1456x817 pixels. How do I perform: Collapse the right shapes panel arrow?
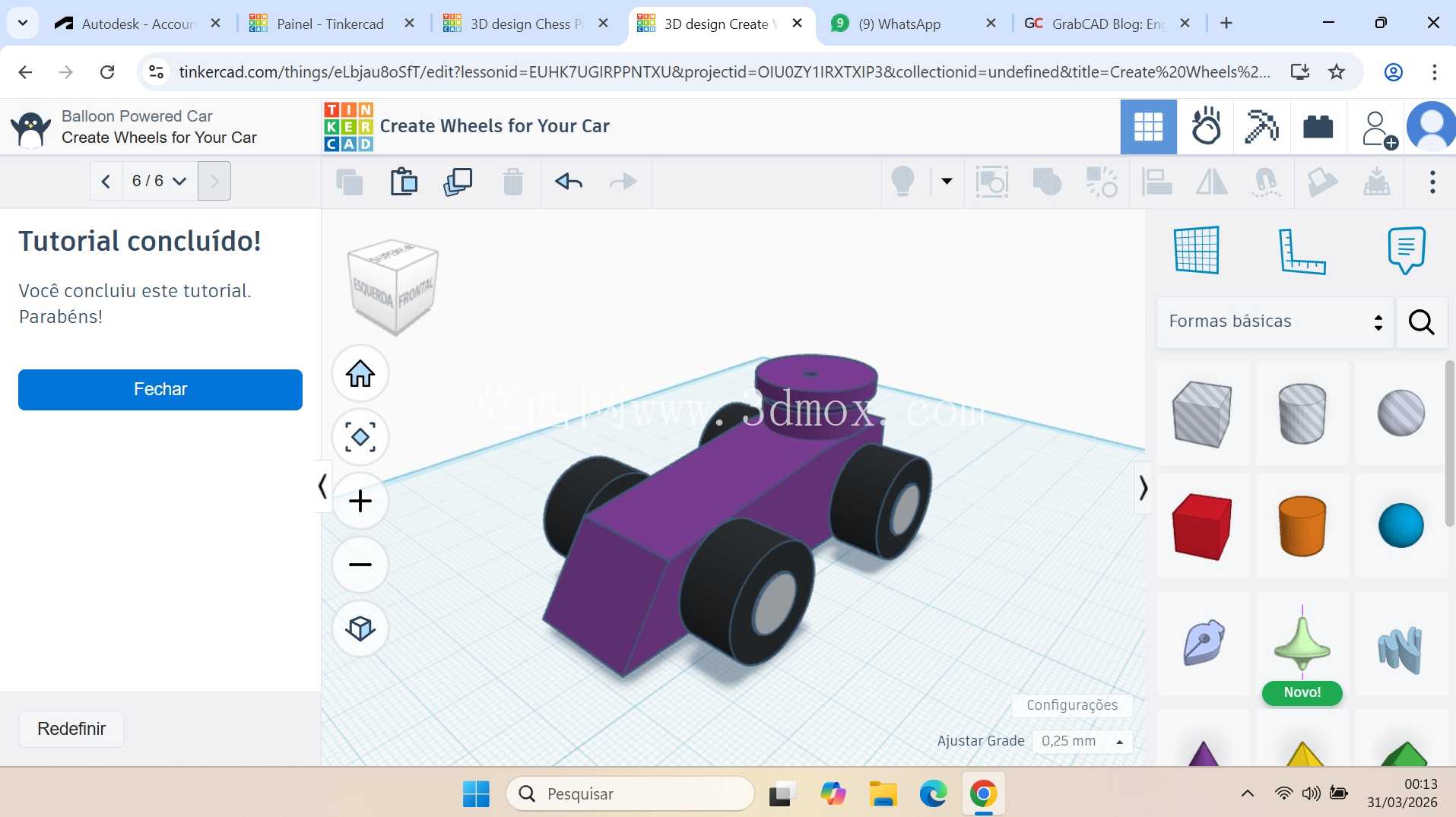(x=1143, y=487)
